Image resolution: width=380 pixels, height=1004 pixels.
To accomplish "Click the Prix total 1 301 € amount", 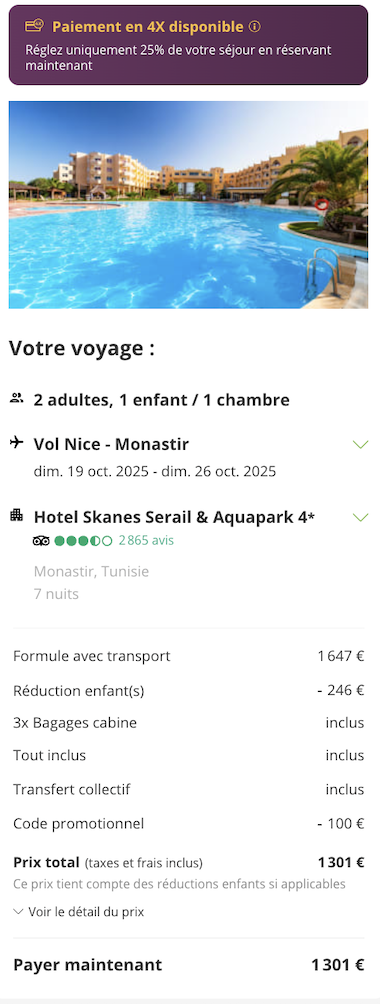I will point(341,862).
